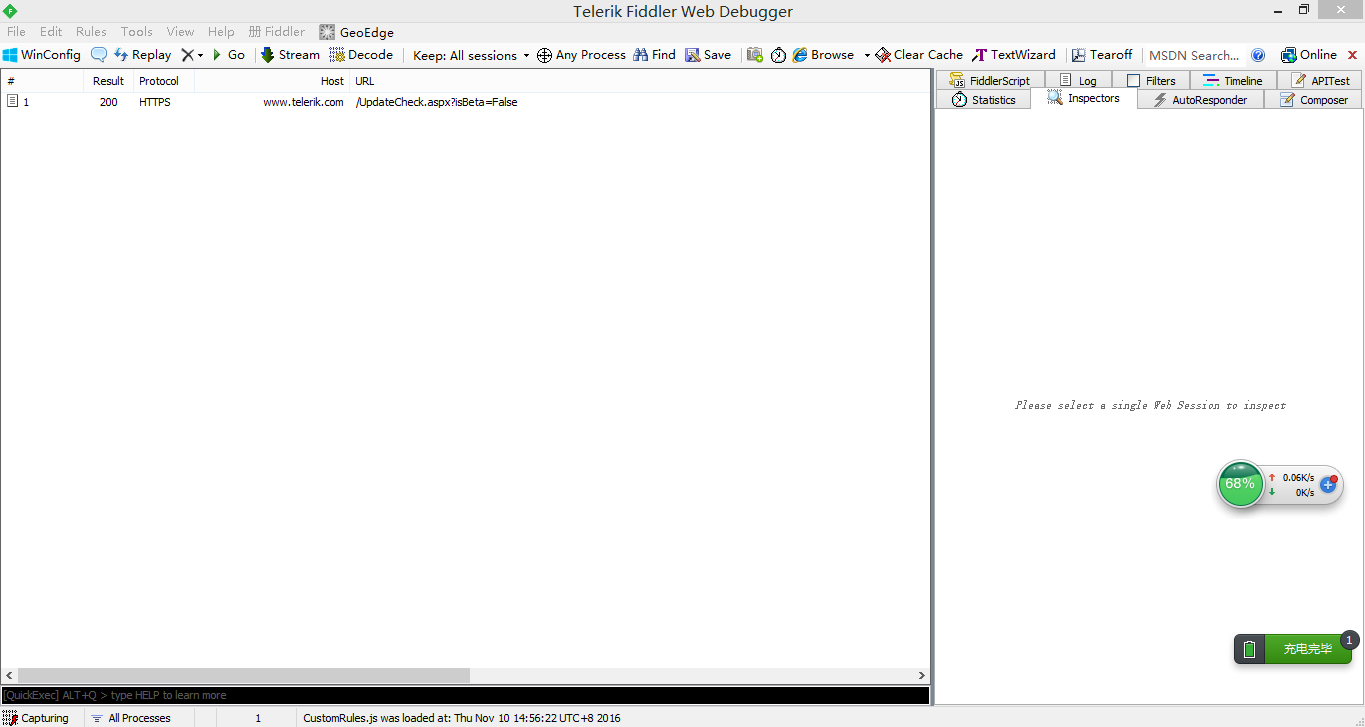Replay the selected session
Image resolution: width=1365 pixels, height=727 pixels.
click(x=142, y=55)
